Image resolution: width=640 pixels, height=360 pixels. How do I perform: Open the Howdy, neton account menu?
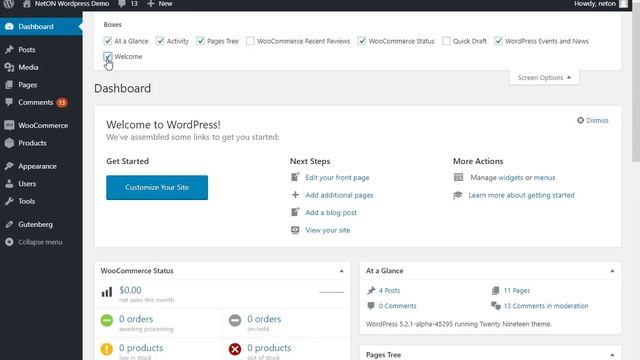[x=600, y=4]
